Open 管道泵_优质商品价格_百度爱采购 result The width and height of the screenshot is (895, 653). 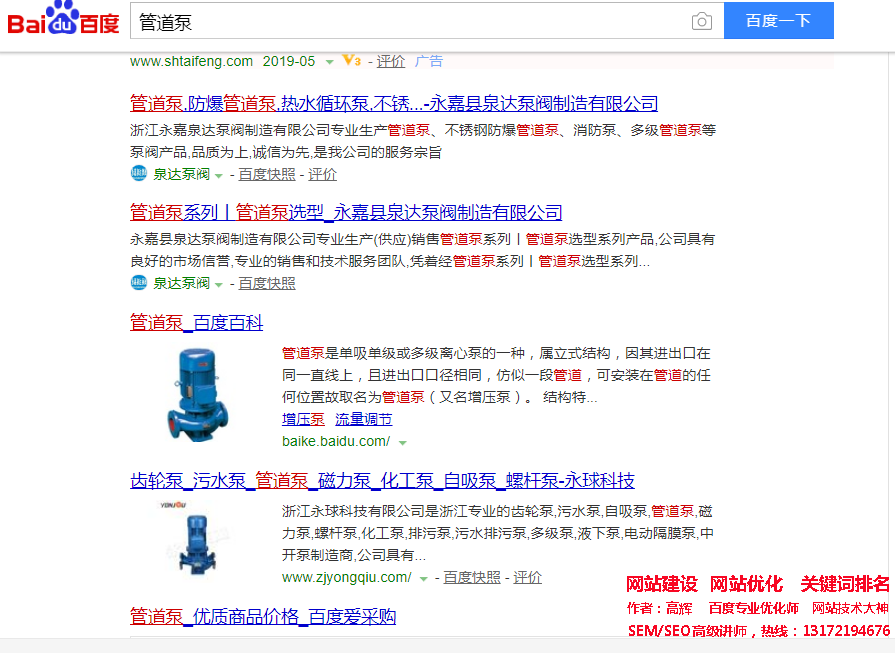click(263, 616)
